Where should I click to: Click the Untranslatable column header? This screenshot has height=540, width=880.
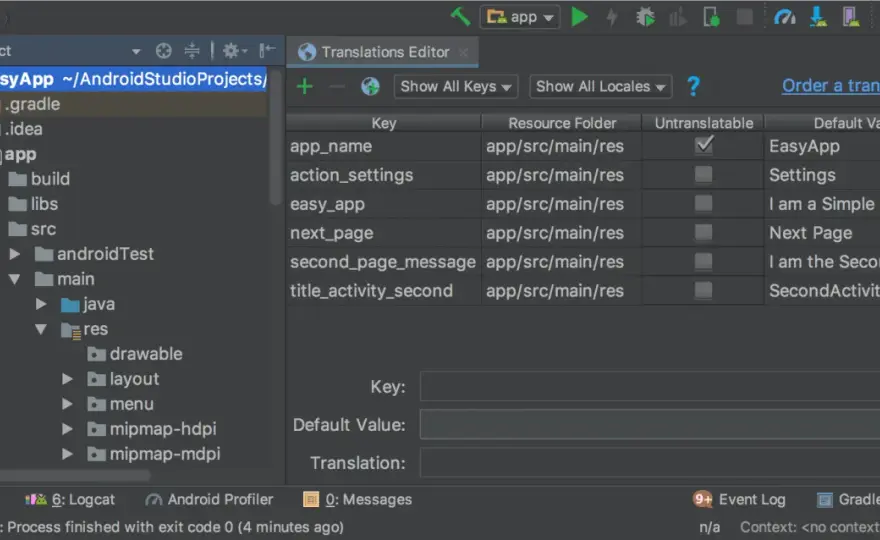click(x=704, y=123)
